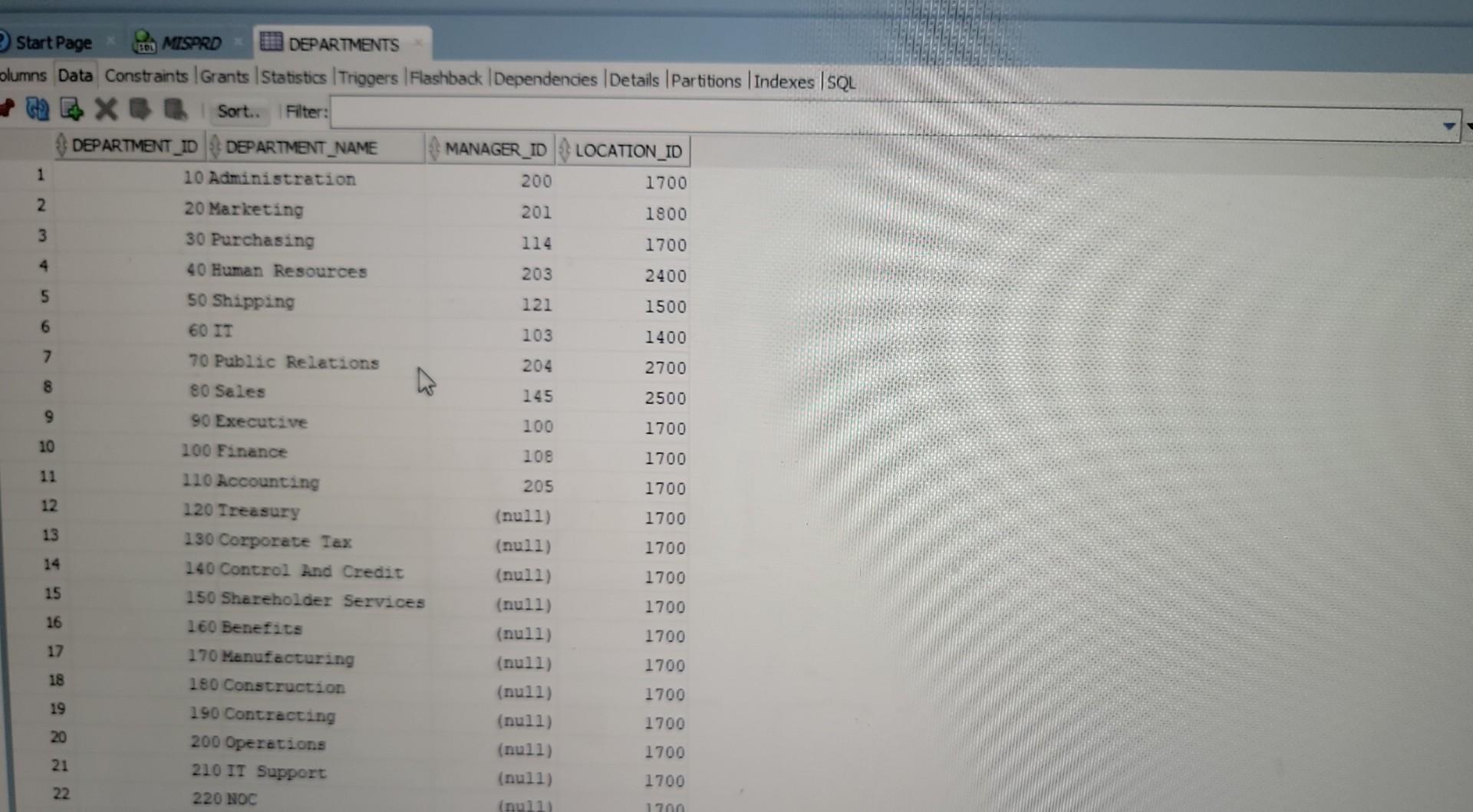Open the Filter dropdown arrow
This screenshot has width=1473, height=812.
coord(1448,124)
